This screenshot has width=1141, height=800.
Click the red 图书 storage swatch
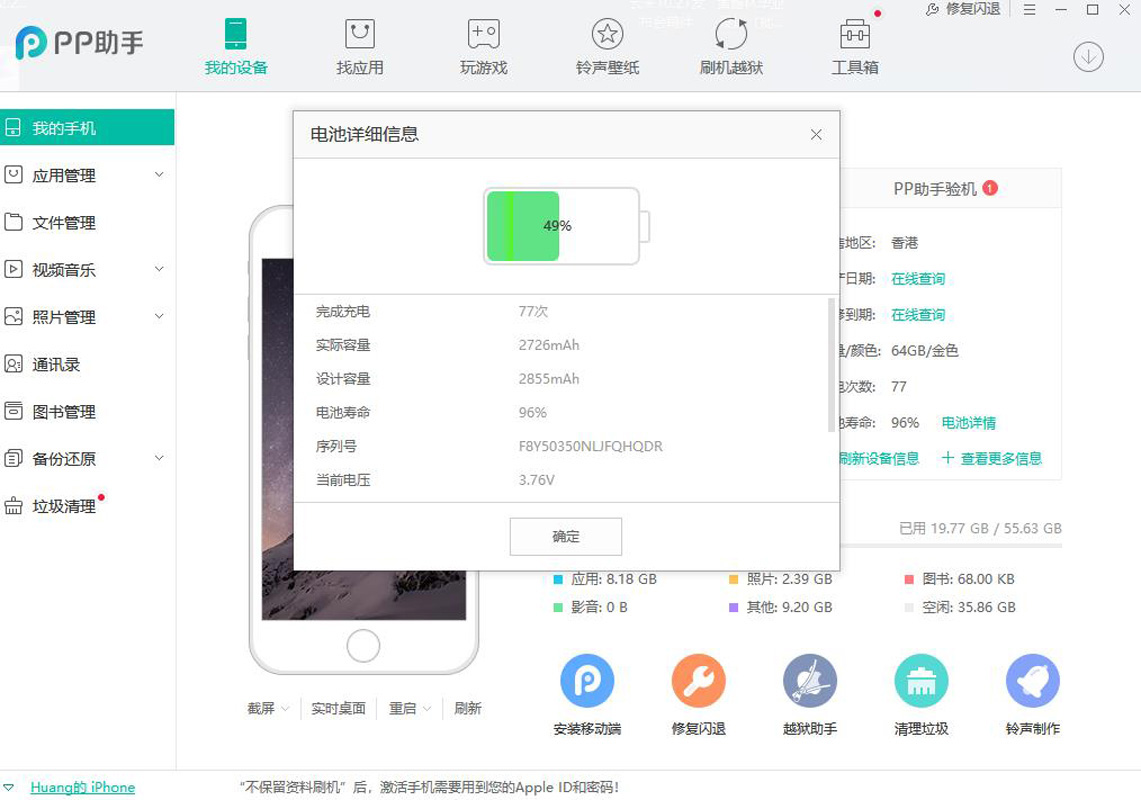point(909,579)
